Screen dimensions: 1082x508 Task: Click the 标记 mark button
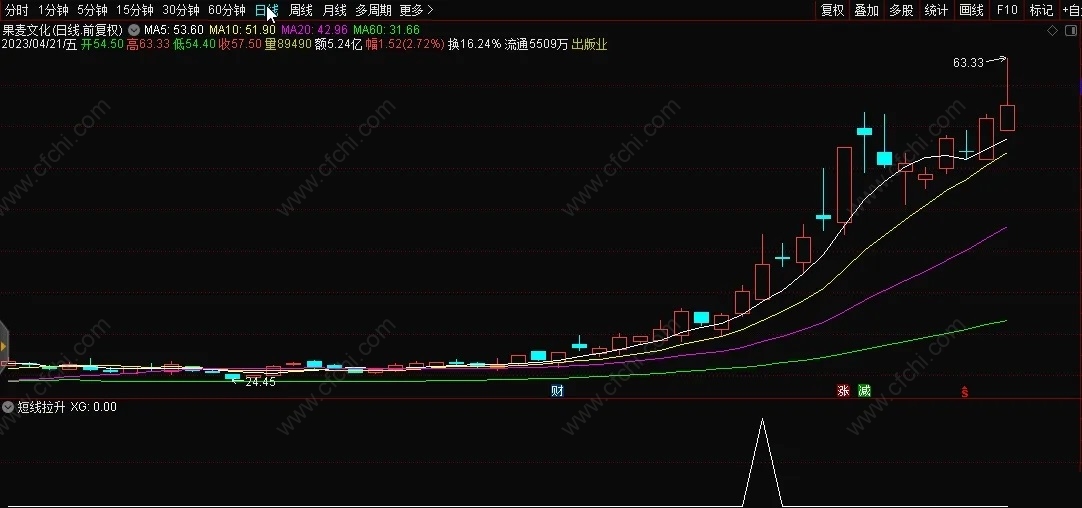[x=1041, y=10]
